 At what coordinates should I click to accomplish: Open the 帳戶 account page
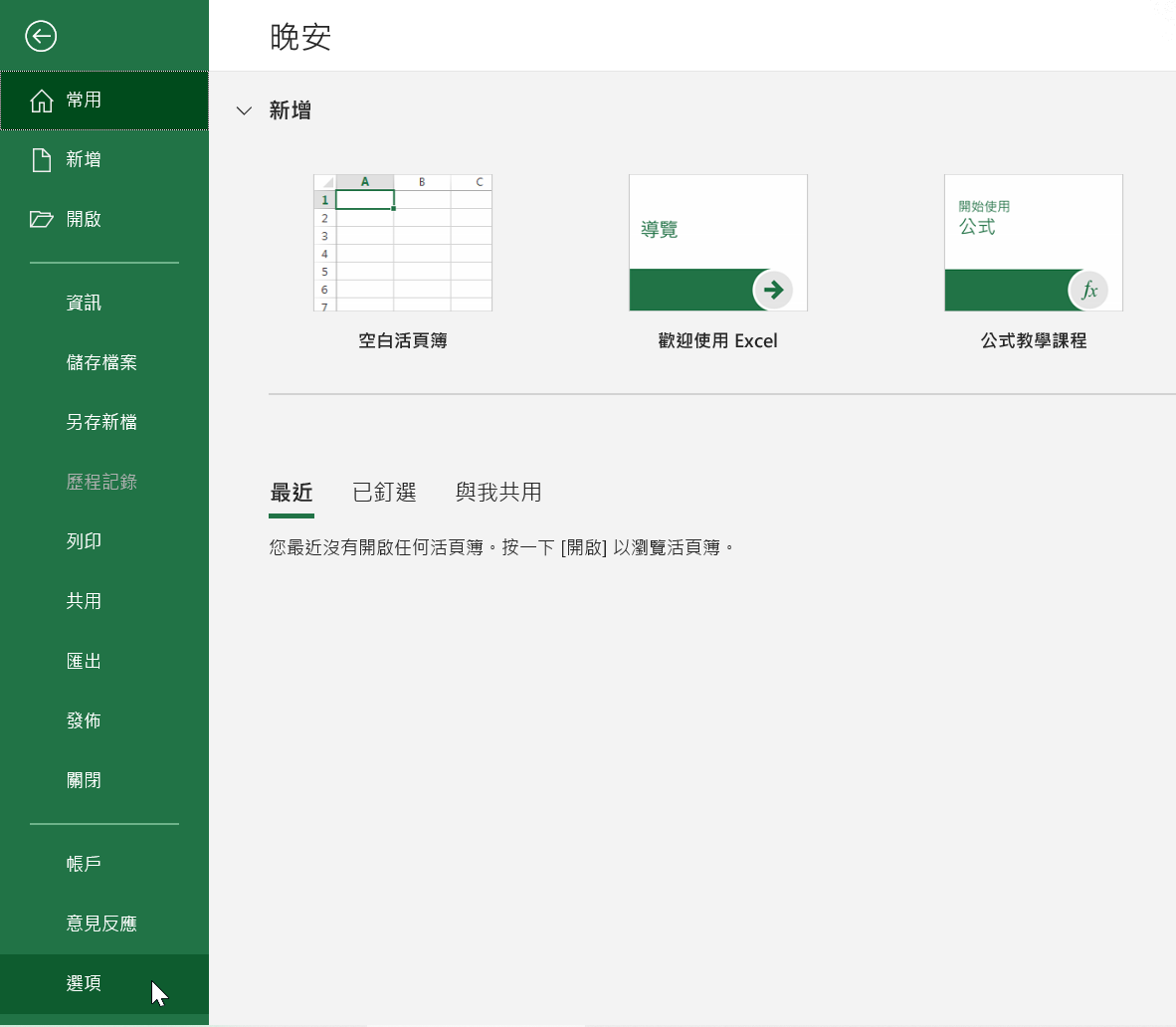104,864
